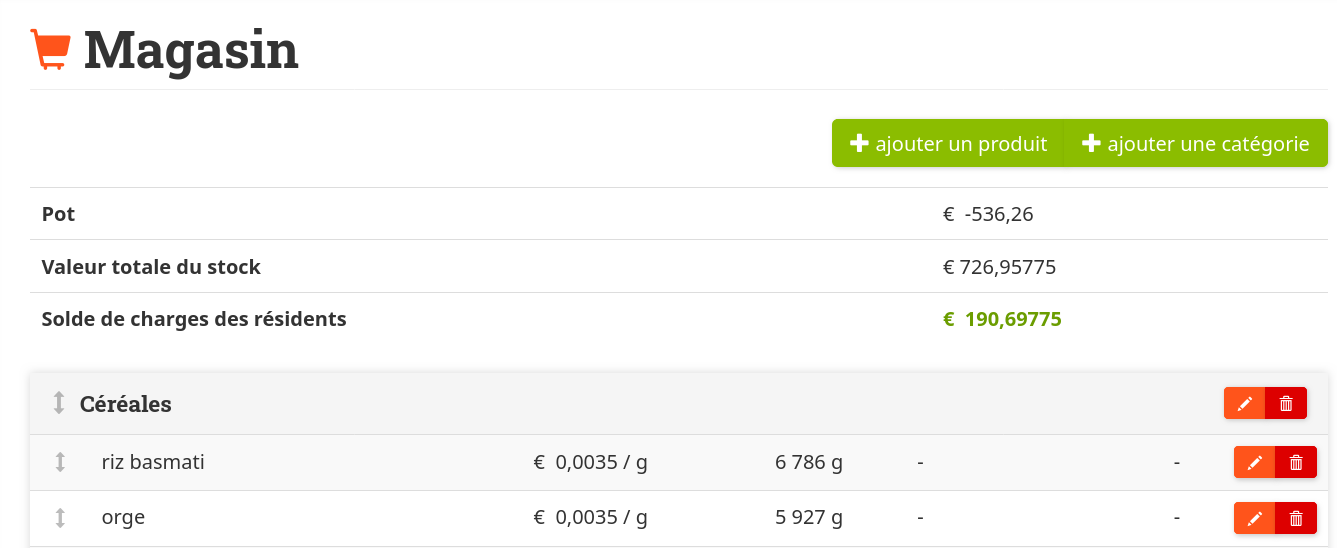
Task: Click the Magasin page heading
Action: (191, 49)
